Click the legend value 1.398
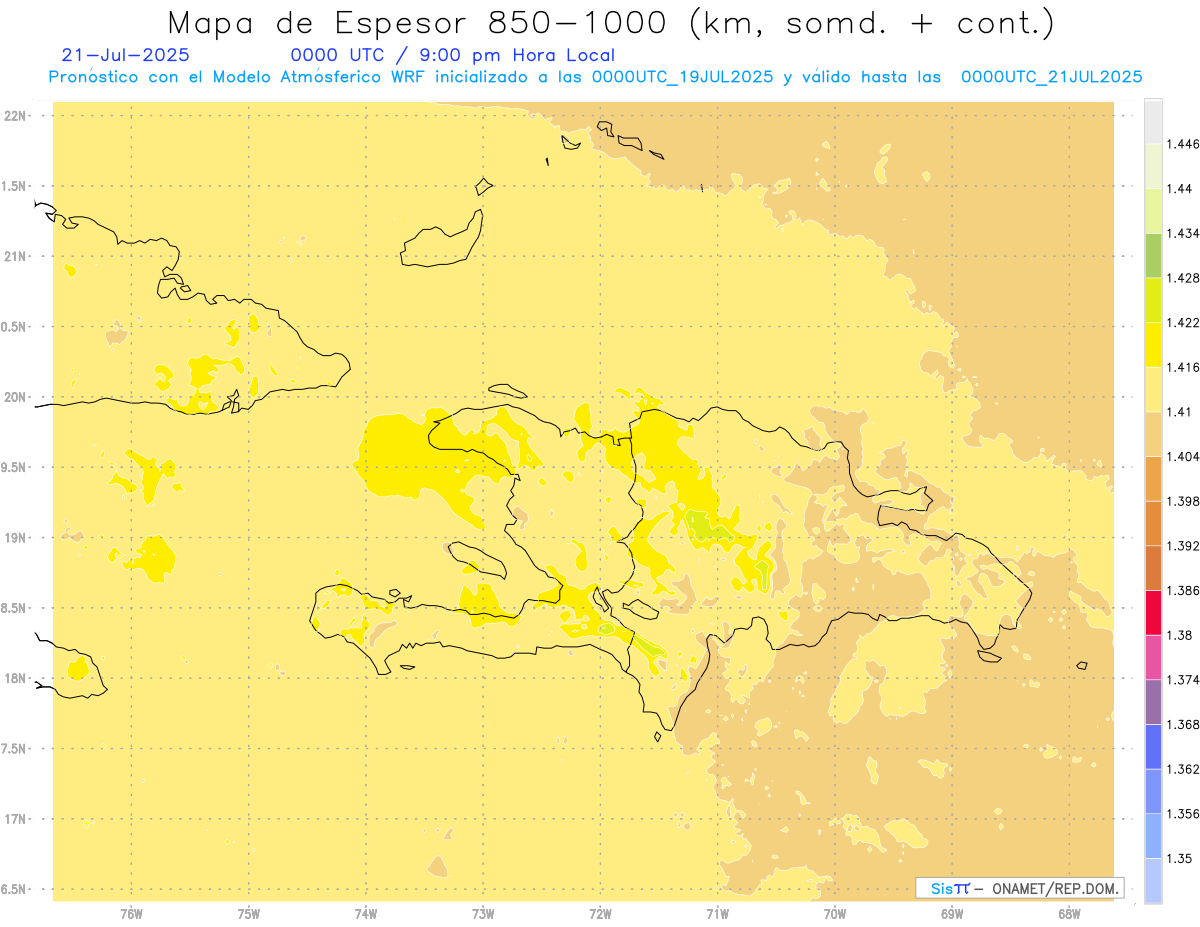This screenshot has height=927, width=1200. tap(1184, 501)
